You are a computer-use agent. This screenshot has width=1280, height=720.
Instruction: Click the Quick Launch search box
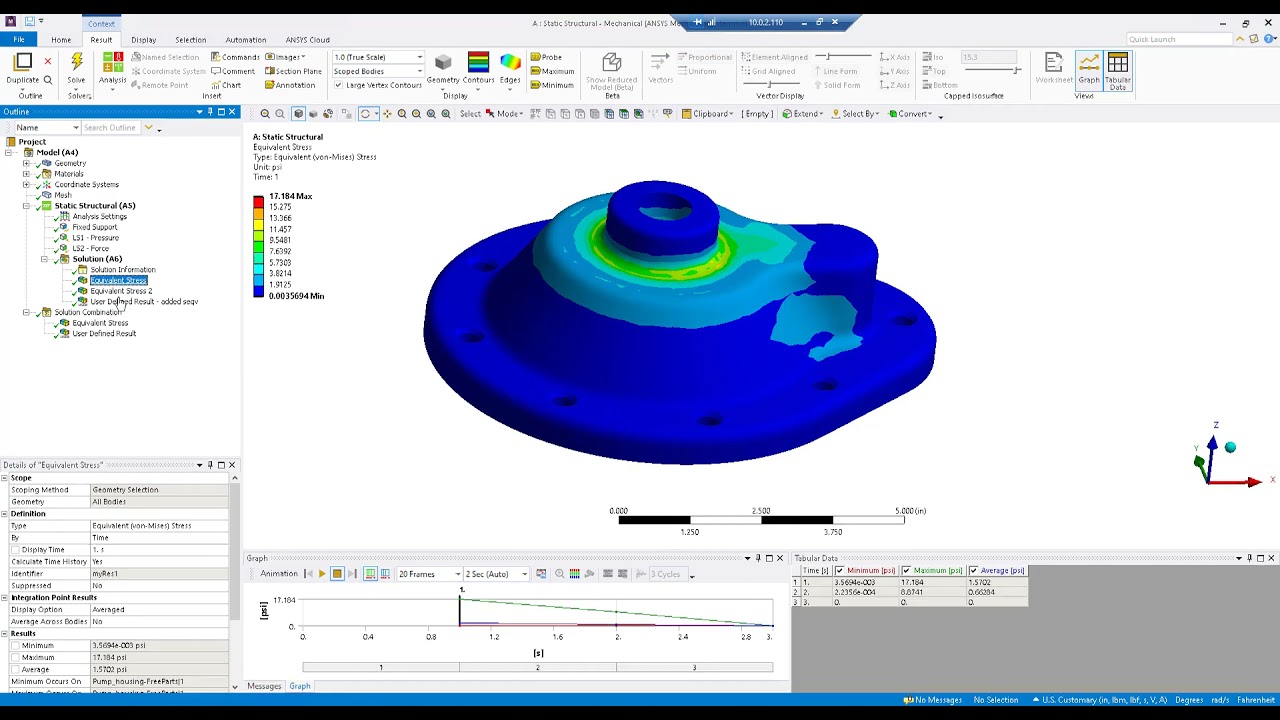pyautogui.click(x=1182, y=39)
